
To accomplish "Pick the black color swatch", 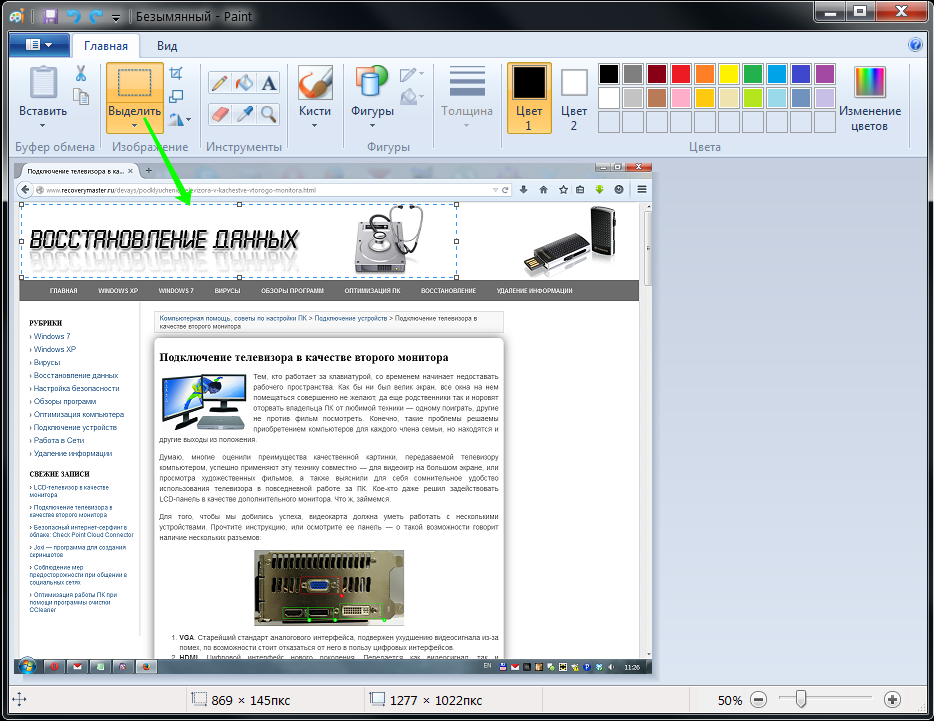I will tap(609, 74).
